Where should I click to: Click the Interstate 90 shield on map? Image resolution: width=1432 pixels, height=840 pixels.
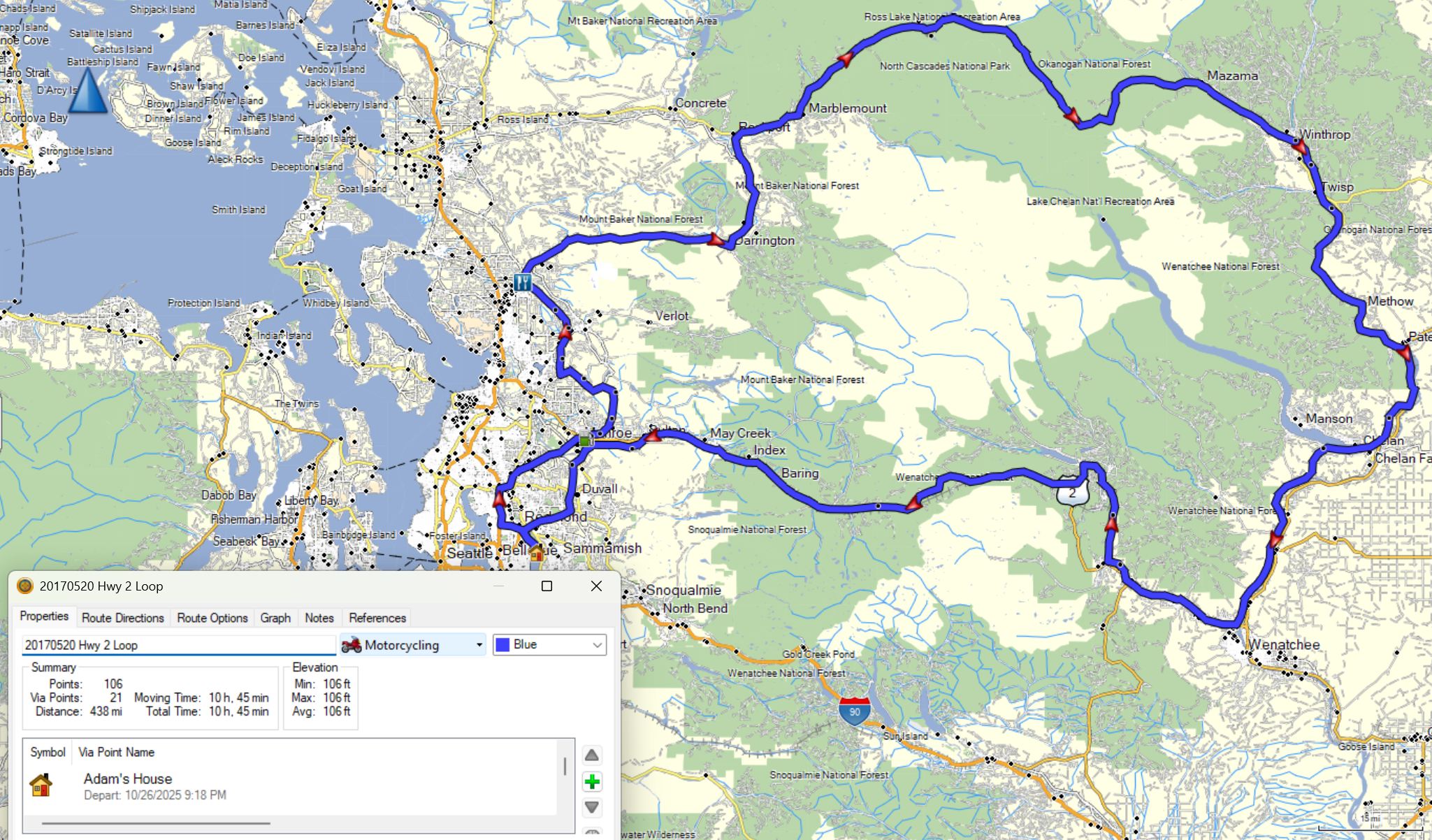(855, 711)
